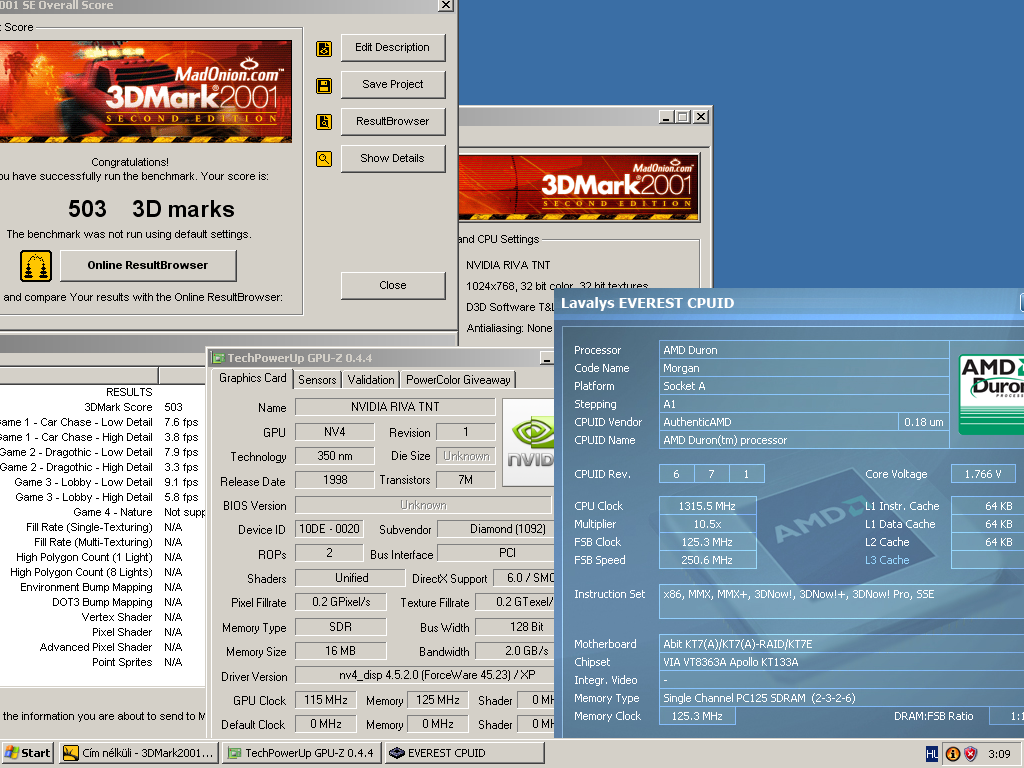
Task: Click Processor value AMD Duron
Action: (x=804, y=350)
